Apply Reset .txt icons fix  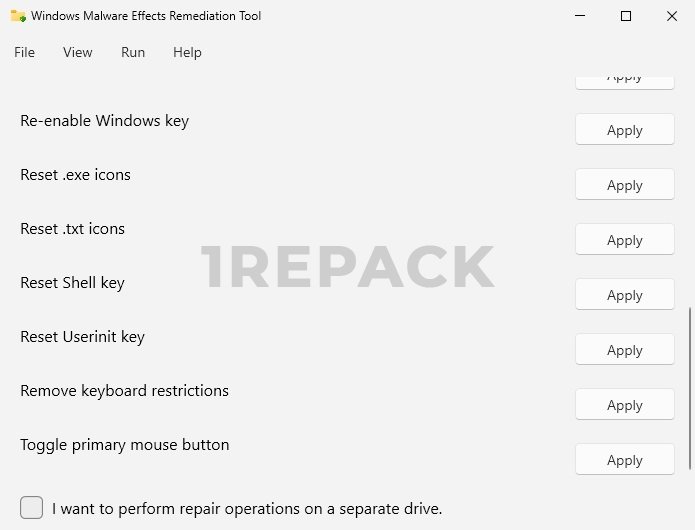pyautogui.click(x=624, y=240)
